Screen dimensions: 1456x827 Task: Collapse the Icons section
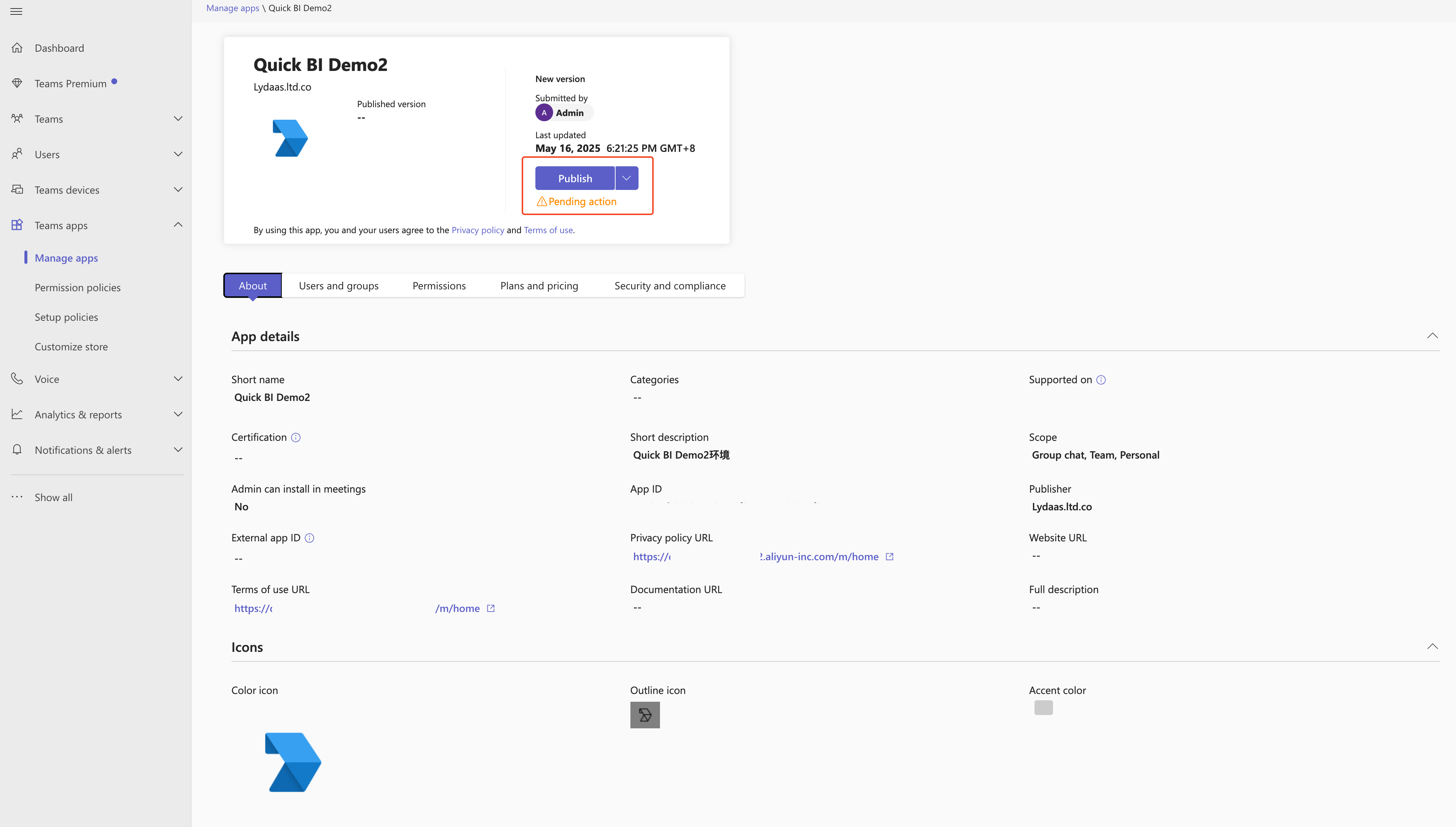(1433, 646)
